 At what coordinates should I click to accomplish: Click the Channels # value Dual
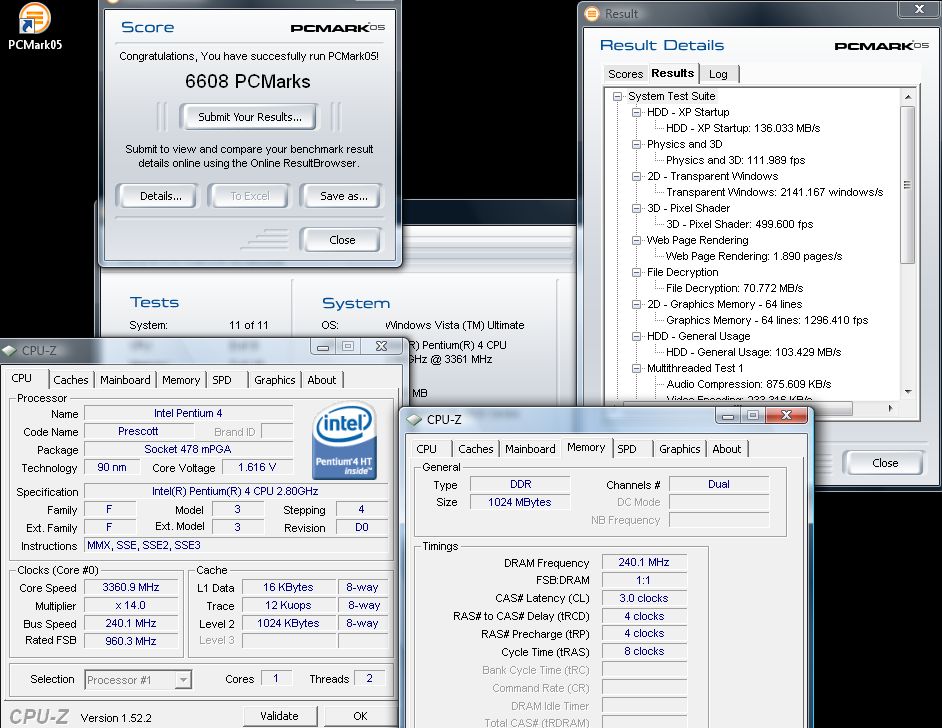(x=719, y=484)
